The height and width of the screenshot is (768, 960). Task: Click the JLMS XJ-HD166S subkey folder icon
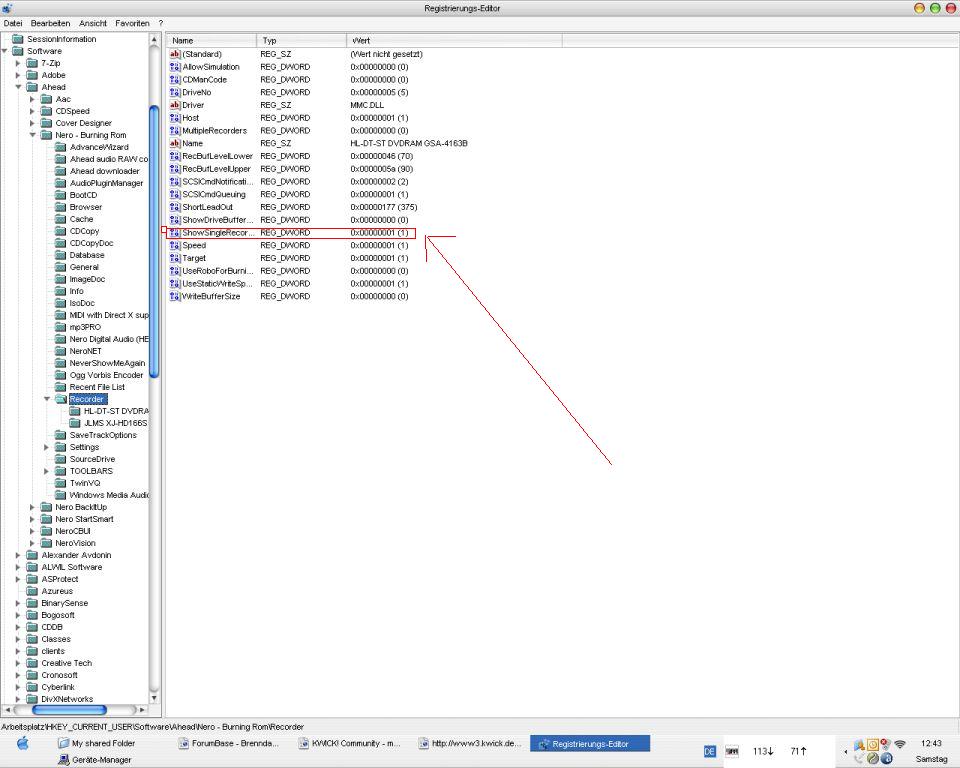[x=75, y=423]
